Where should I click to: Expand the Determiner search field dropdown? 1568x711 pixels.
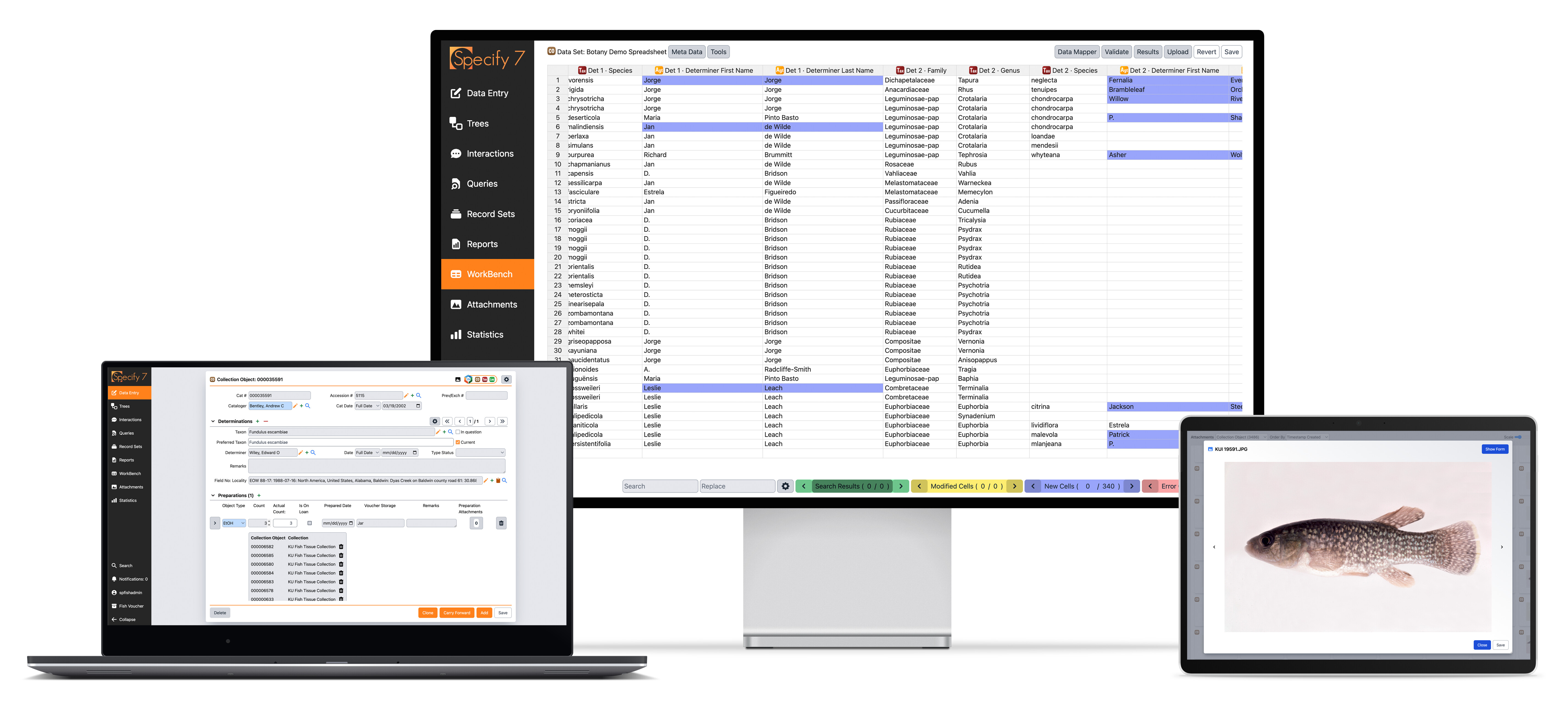pyautogui.click(x=312, y=453)
